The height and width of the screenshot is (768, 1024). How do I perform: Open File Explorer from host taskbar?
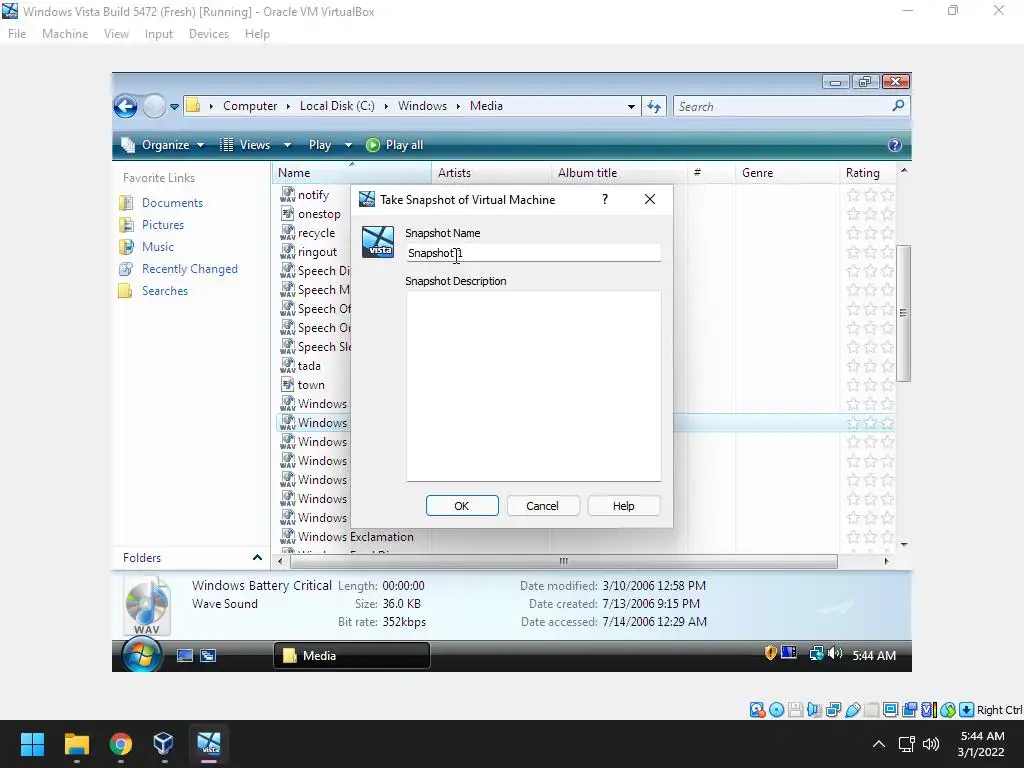click(76, 744)
